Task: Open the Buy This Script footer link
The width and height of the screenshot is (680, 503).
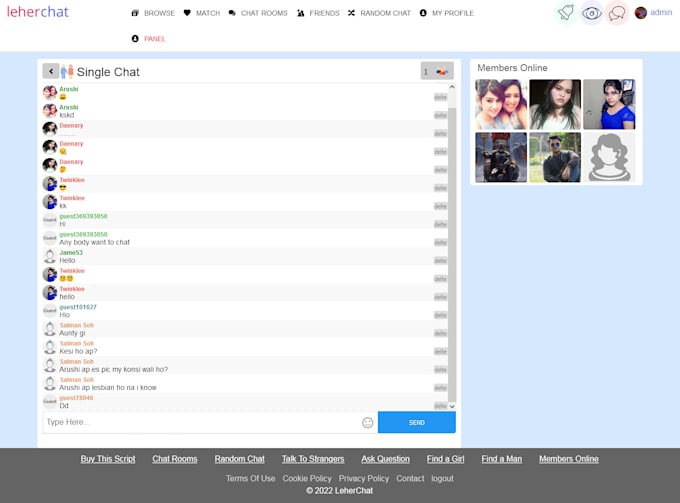Action: pos(108,459)
